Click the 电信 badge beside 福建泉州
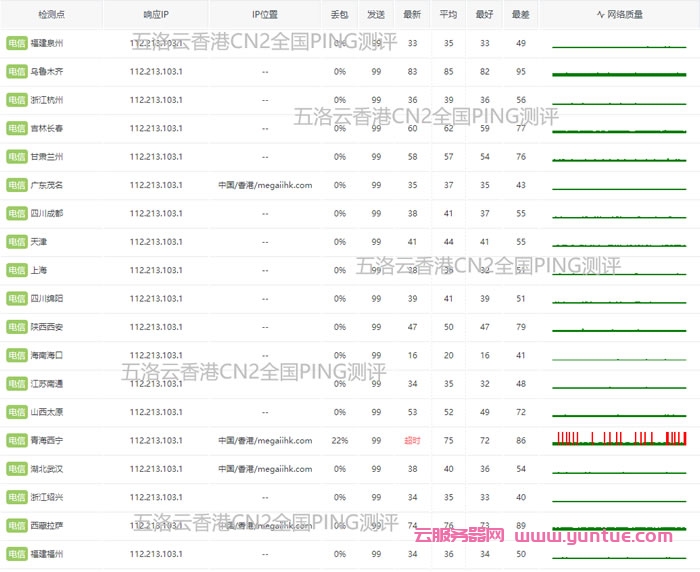The height and width of the screenshot is (572, 700). pyautogui.click(x=16, y=44)
